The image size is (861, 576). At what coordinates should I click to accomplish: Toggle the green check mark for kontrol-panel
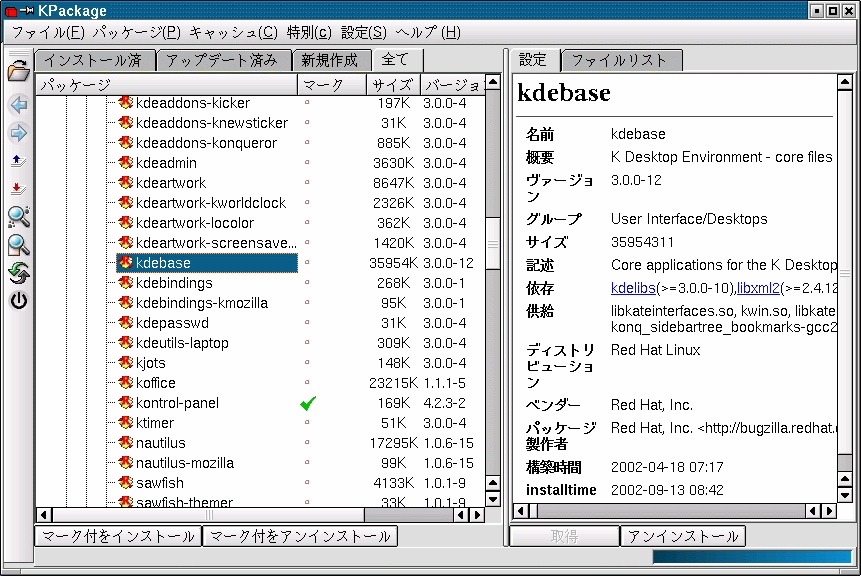pyautogui.click(x=308, y=403)
